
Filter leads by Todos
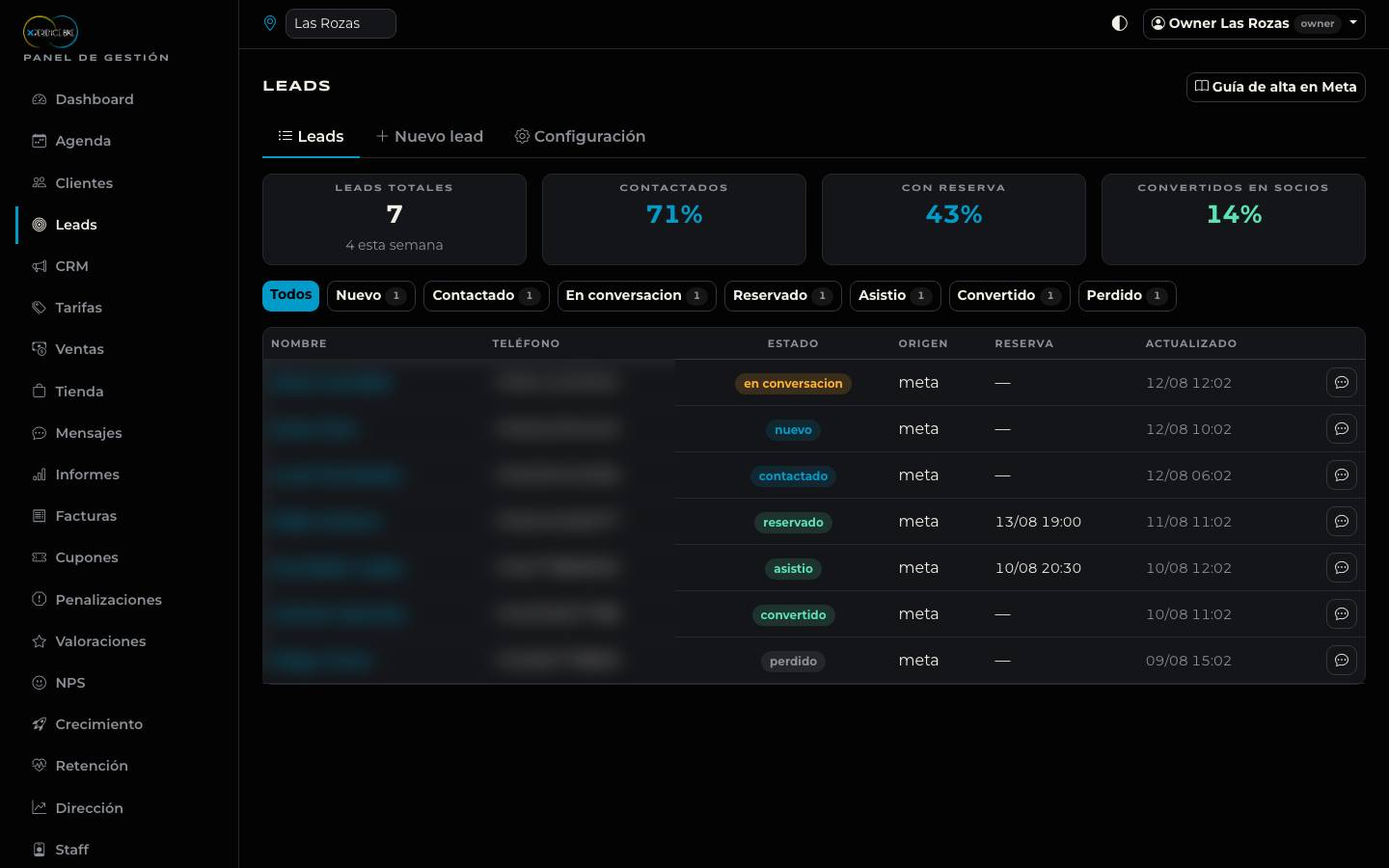pos(290,296)
